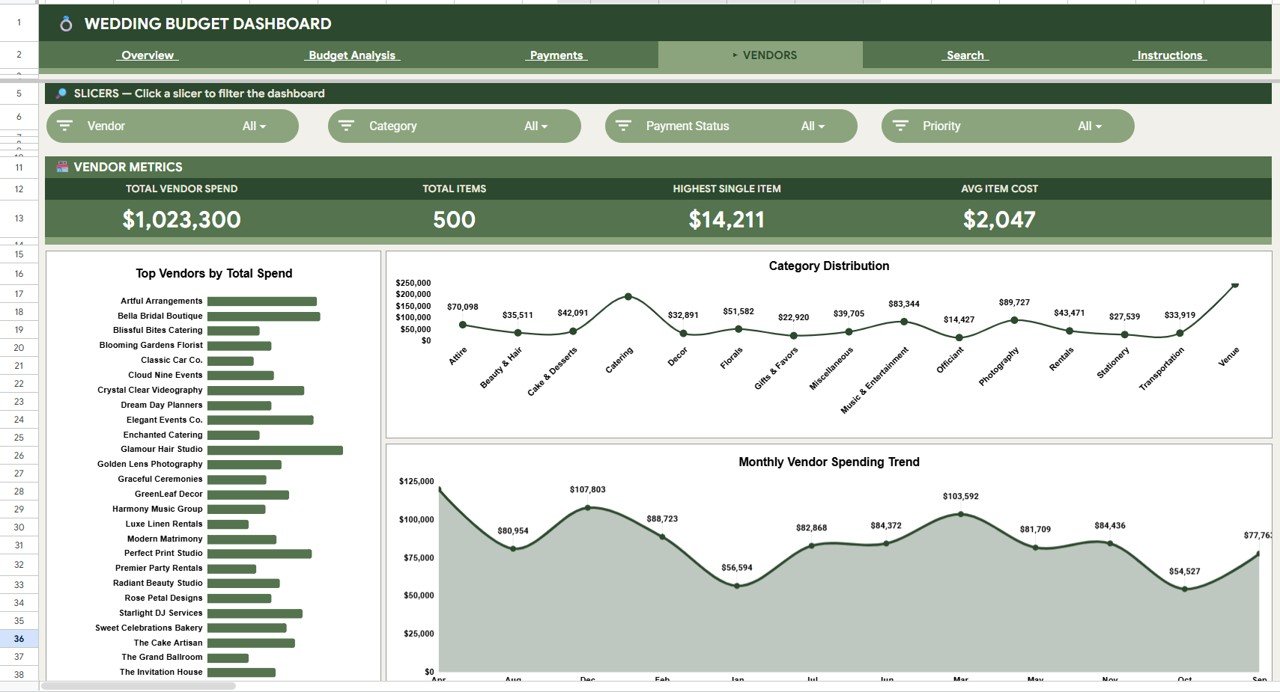Open the Overview page link
The height and width of the screenshot is (692, 1280).
pyautogui.click(x=147, y=55)
